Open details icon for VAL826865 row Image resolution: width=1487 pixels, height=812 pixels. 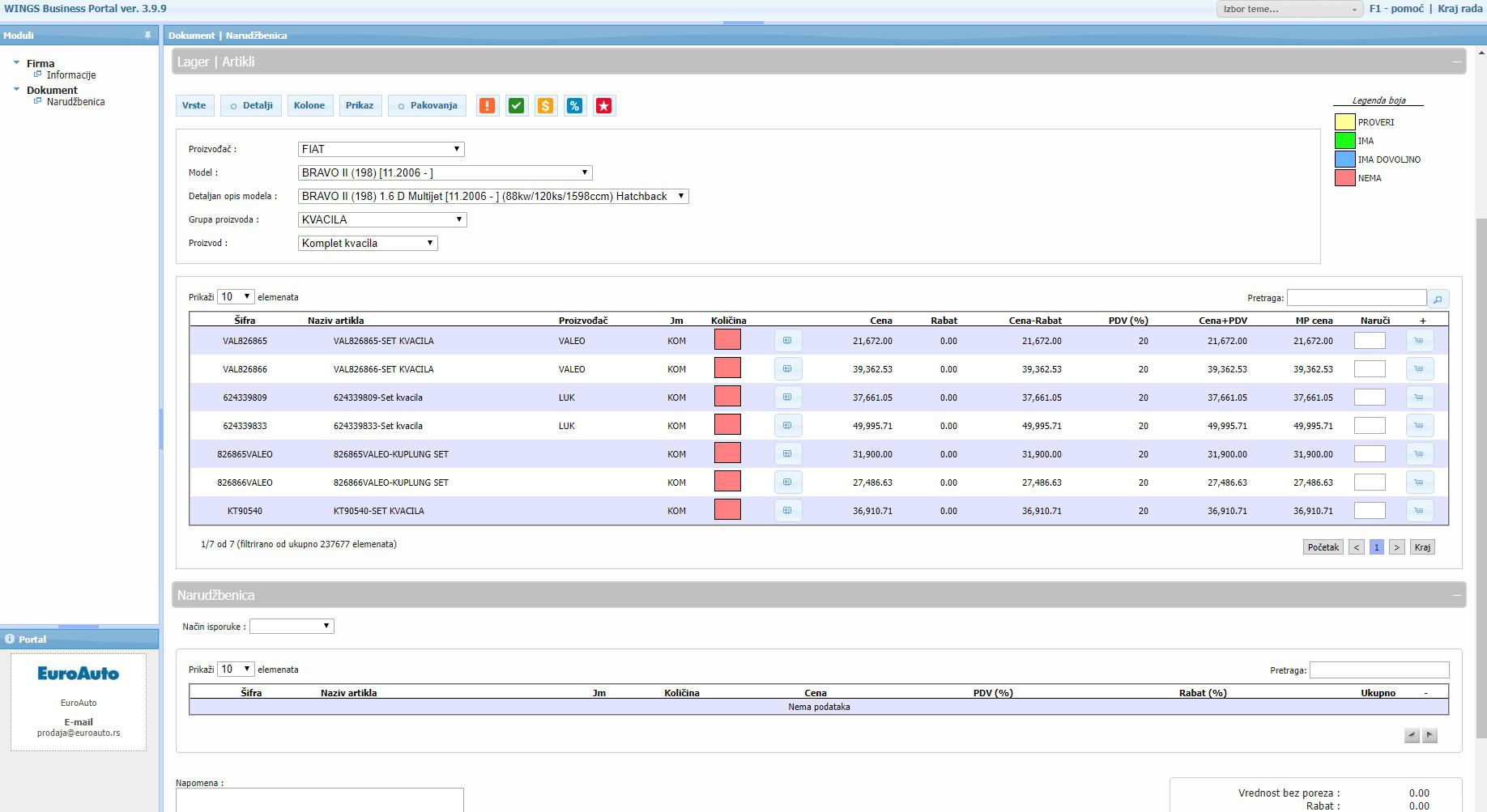pos(788,341)
